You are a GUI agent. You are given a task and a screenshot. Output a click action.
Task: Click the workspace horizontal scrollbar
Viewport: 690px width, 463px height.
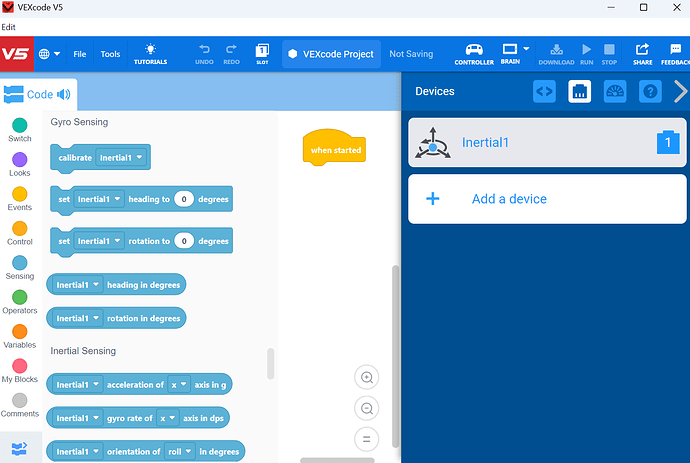pyautogui.click(x=337, y=460)
